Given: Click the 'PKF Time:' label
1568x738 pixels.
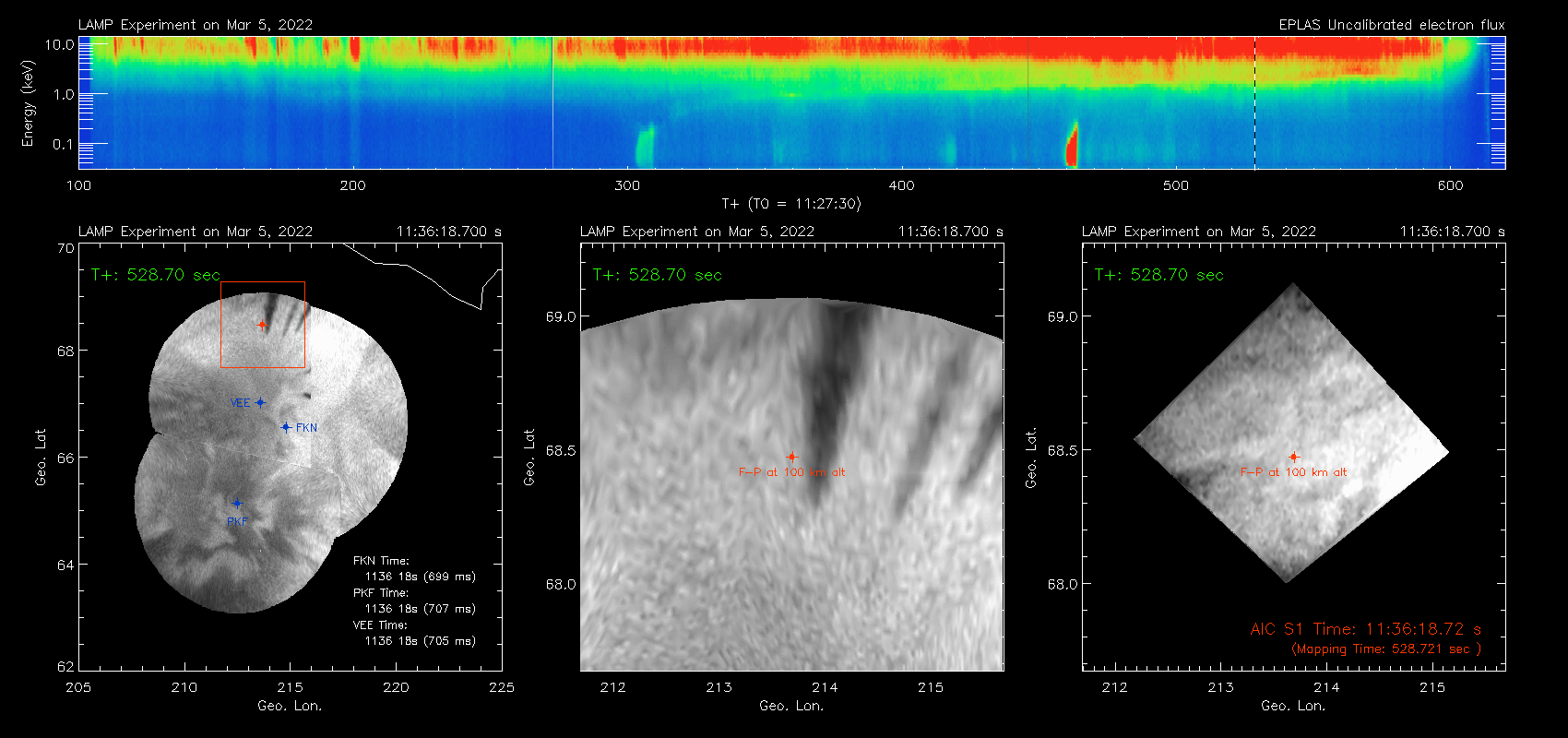Looking at the screenshot, I should 381,593.
